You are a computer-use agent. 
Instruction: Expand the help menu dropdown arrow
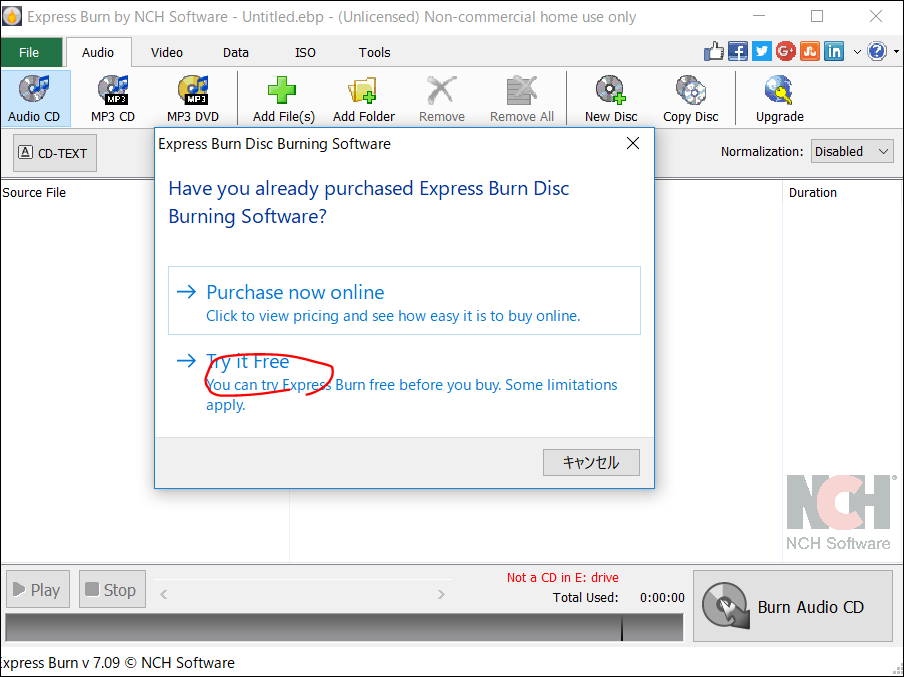pos(897,52)
